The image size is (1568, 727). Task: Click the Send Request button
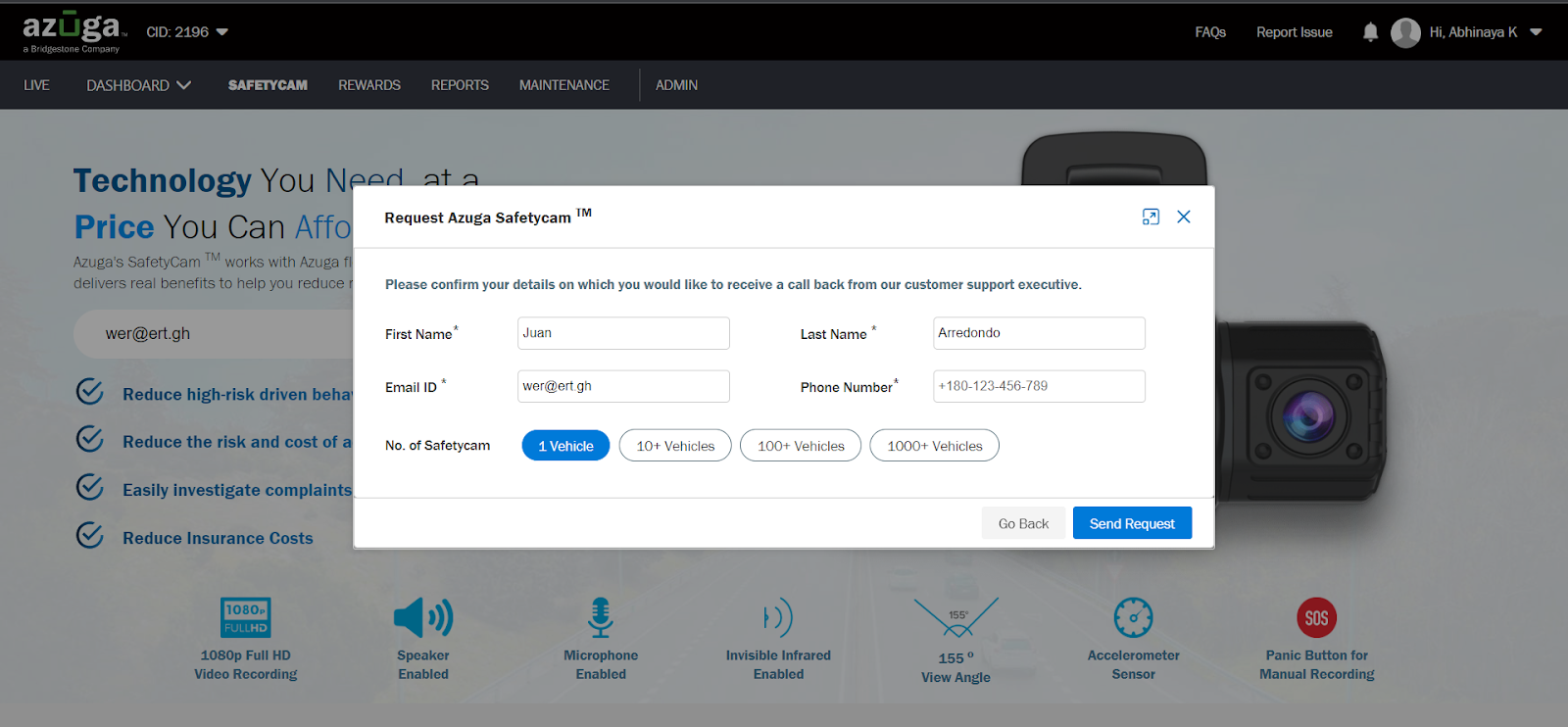(x=1132, y=523)
